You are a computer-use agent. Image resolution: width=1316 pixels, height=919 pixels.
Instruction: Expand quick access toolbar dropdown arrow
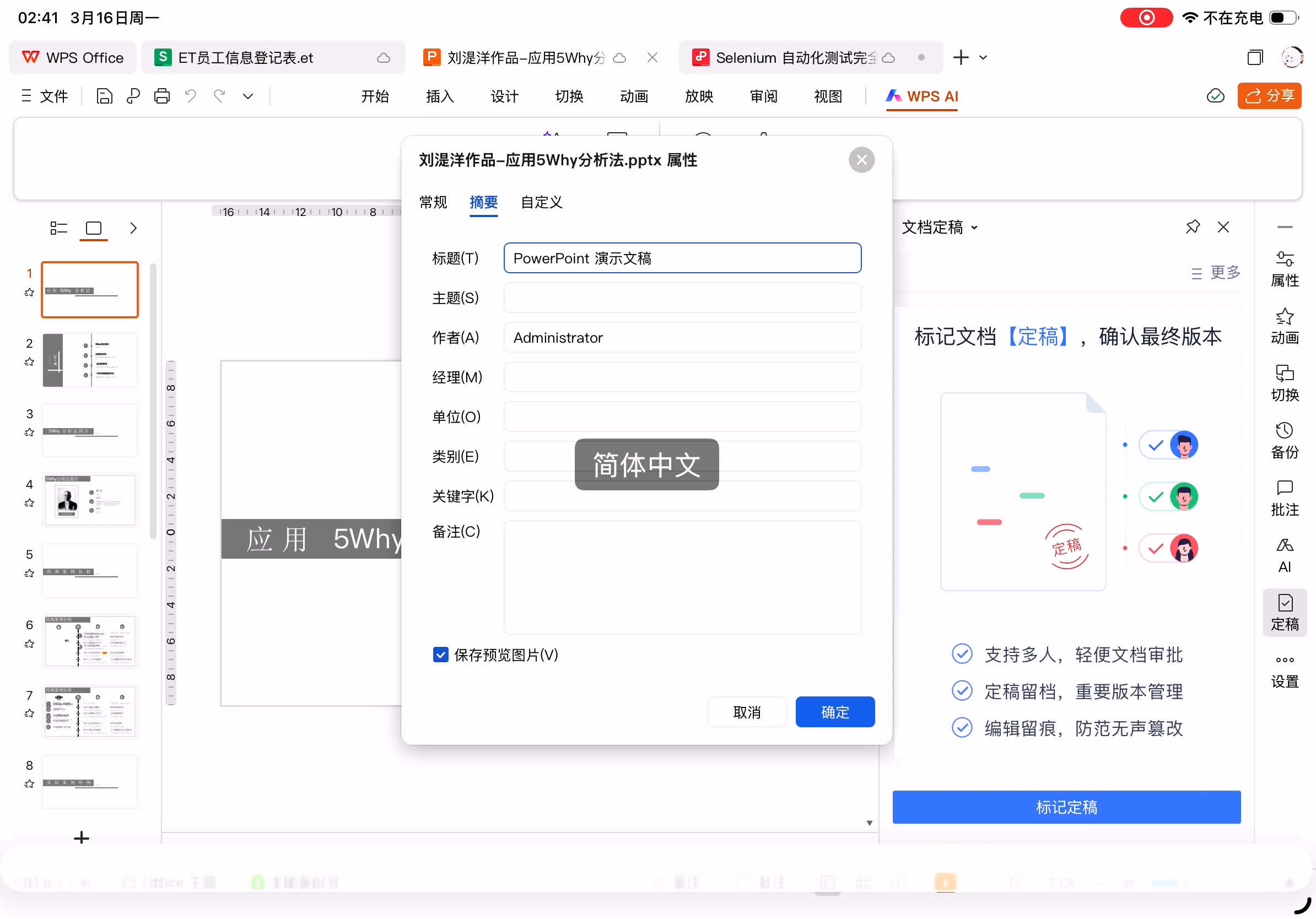247,96
